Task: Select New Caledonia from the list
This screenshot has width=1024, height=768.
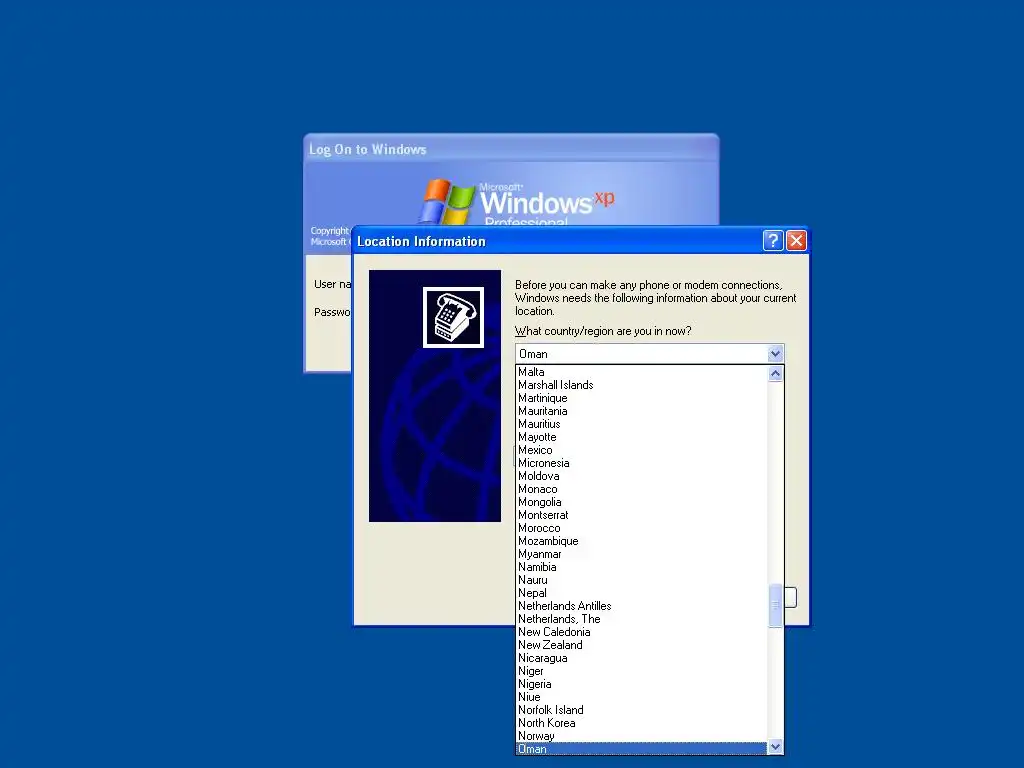Action: click(x=641, y=632)
